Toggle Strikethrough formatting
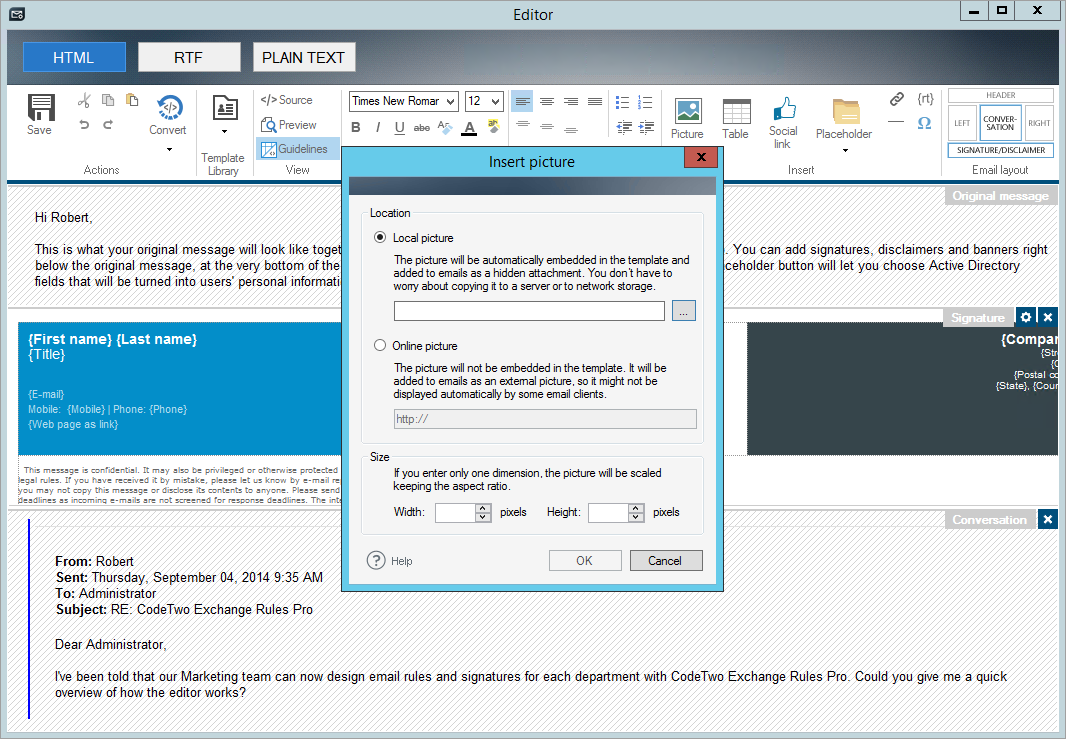The image size is (1066, 739). pos(422,127)
